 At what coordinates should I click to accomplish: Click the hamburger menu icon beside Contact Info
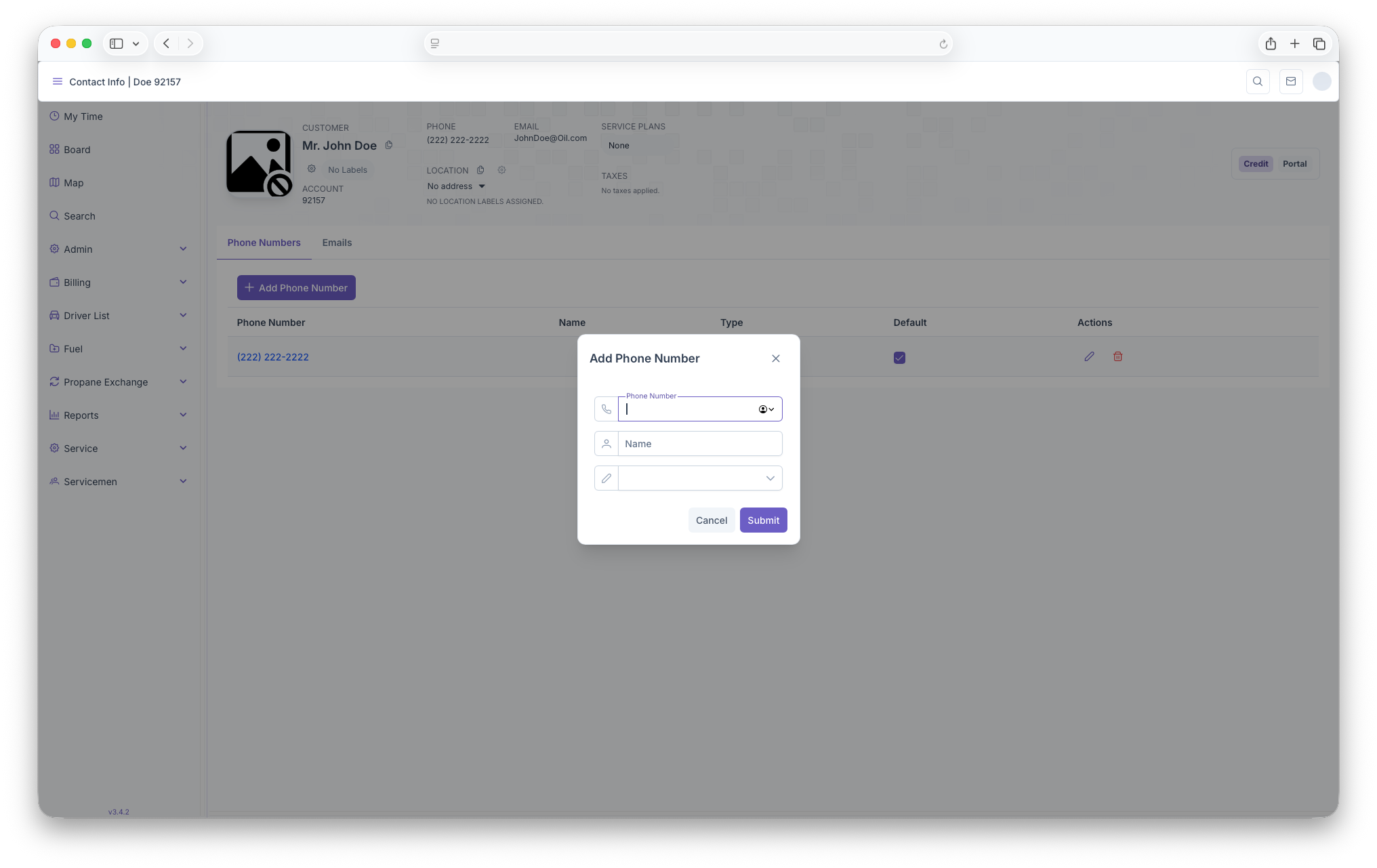pyautogui.click(x=57, y=81)
